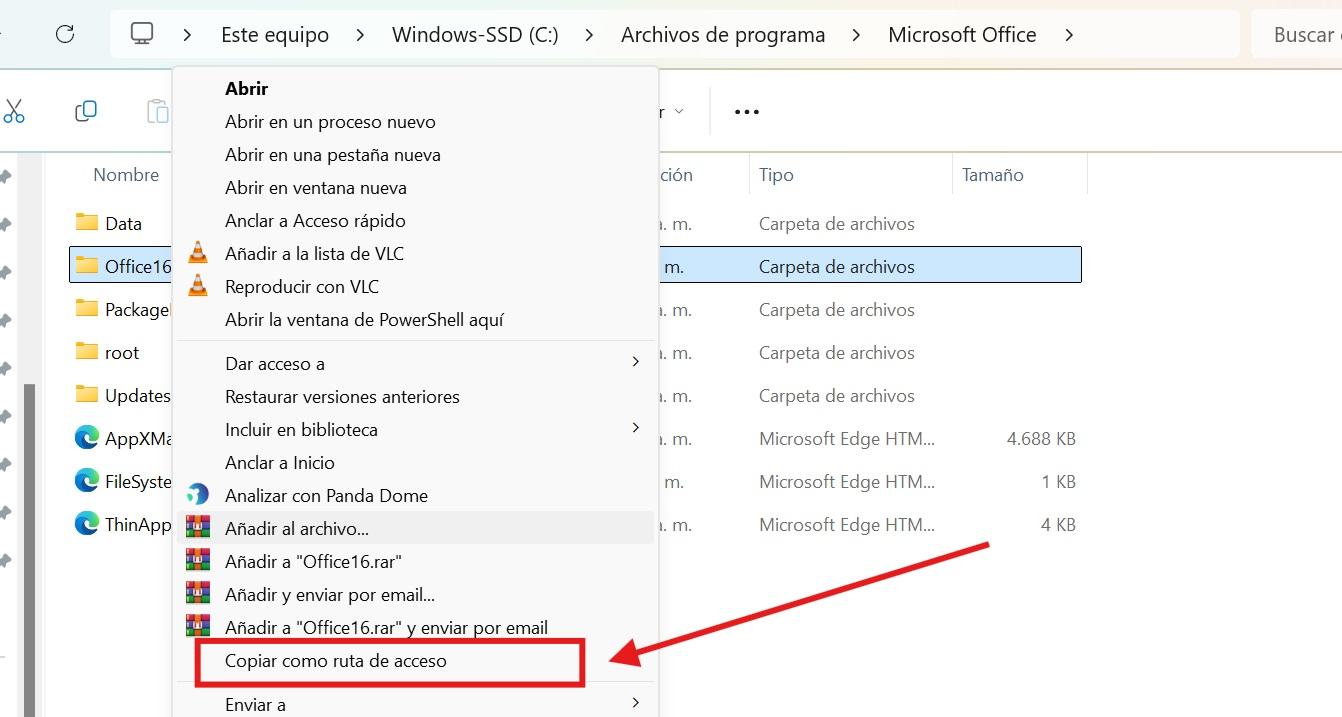Viewport: 1342px width, 717px height.
Task: Navigate to Este equipo via breadcrumb
Action: (275, 33)
